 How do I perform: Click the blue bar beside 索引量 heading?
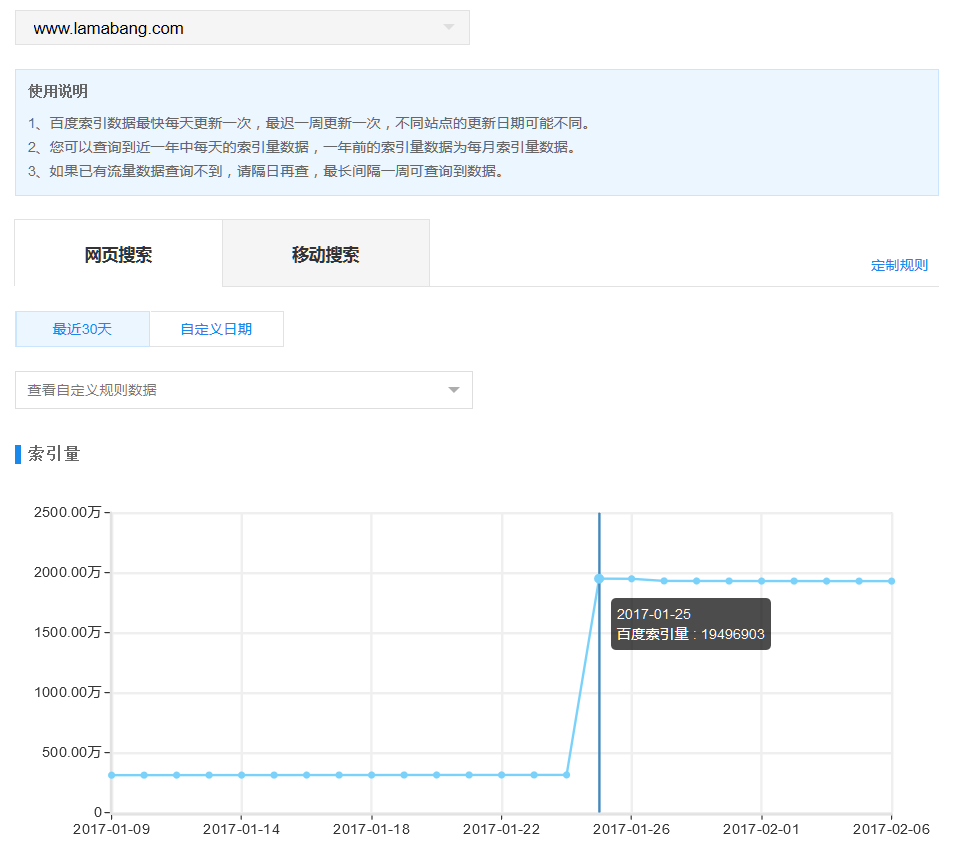[17, 454]
